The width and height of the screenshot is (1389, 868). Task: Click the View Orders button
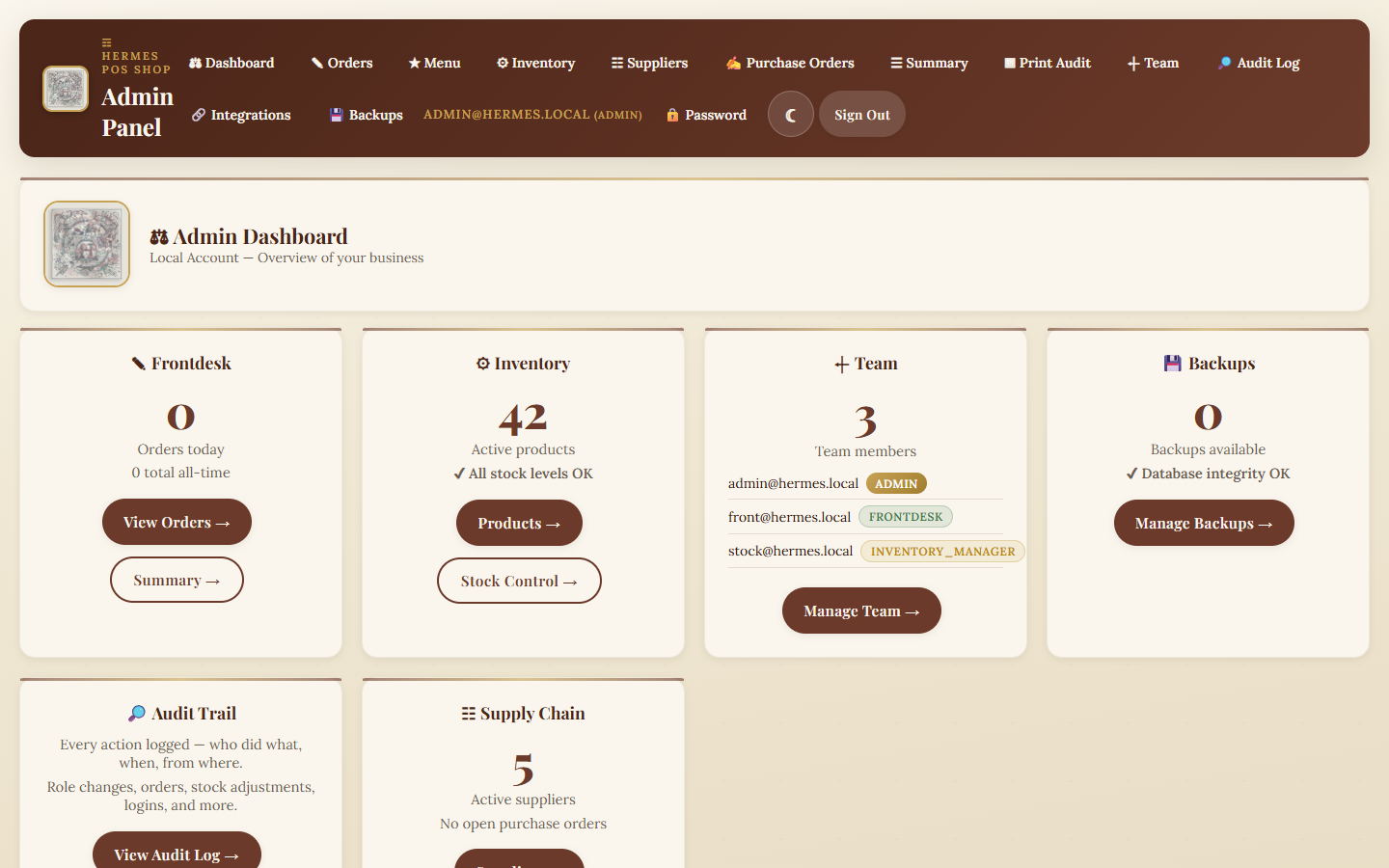177,522
